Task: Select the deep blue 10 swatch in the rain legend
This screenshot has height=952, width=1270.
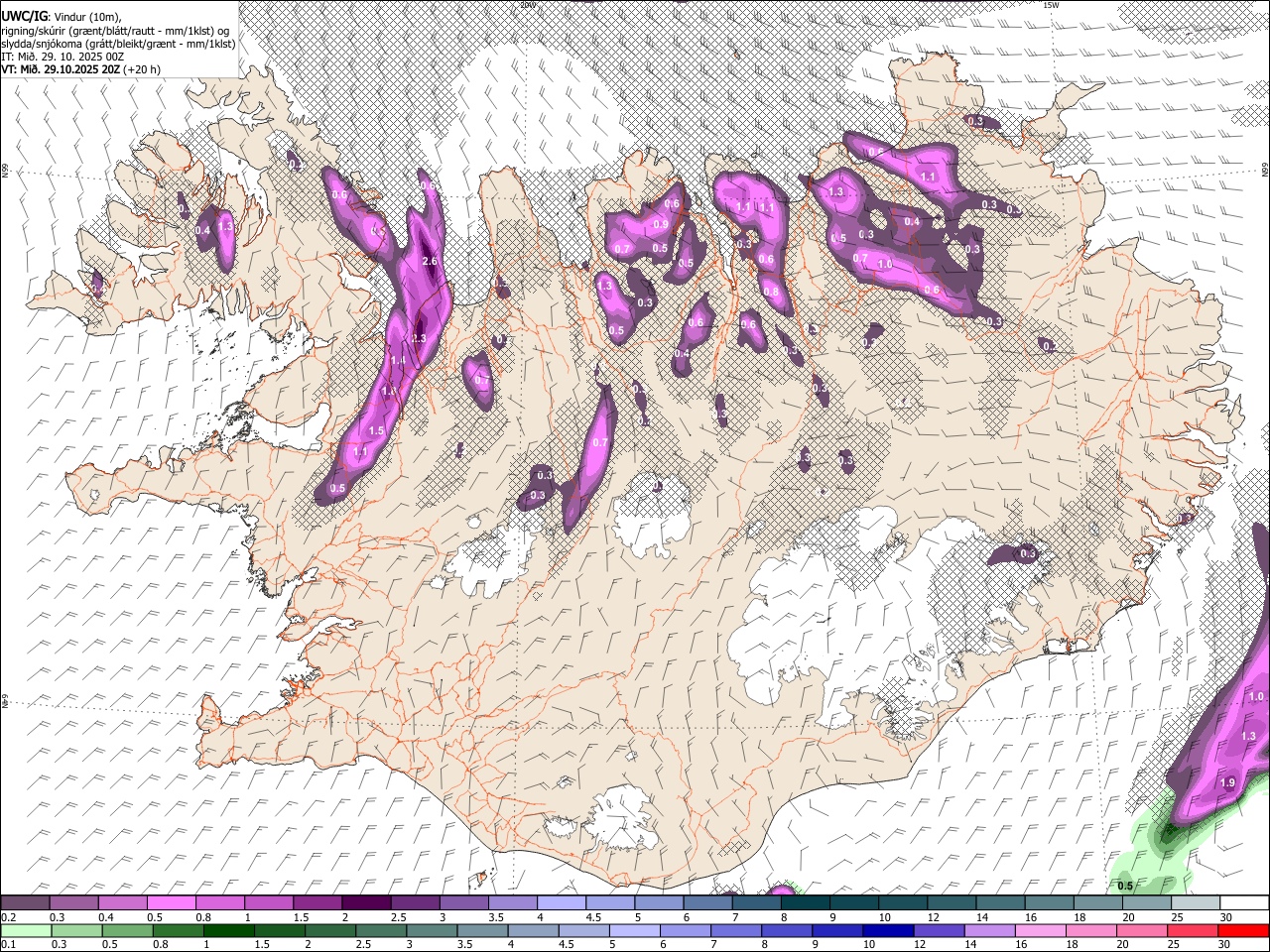Action: (x=888, y=930)
